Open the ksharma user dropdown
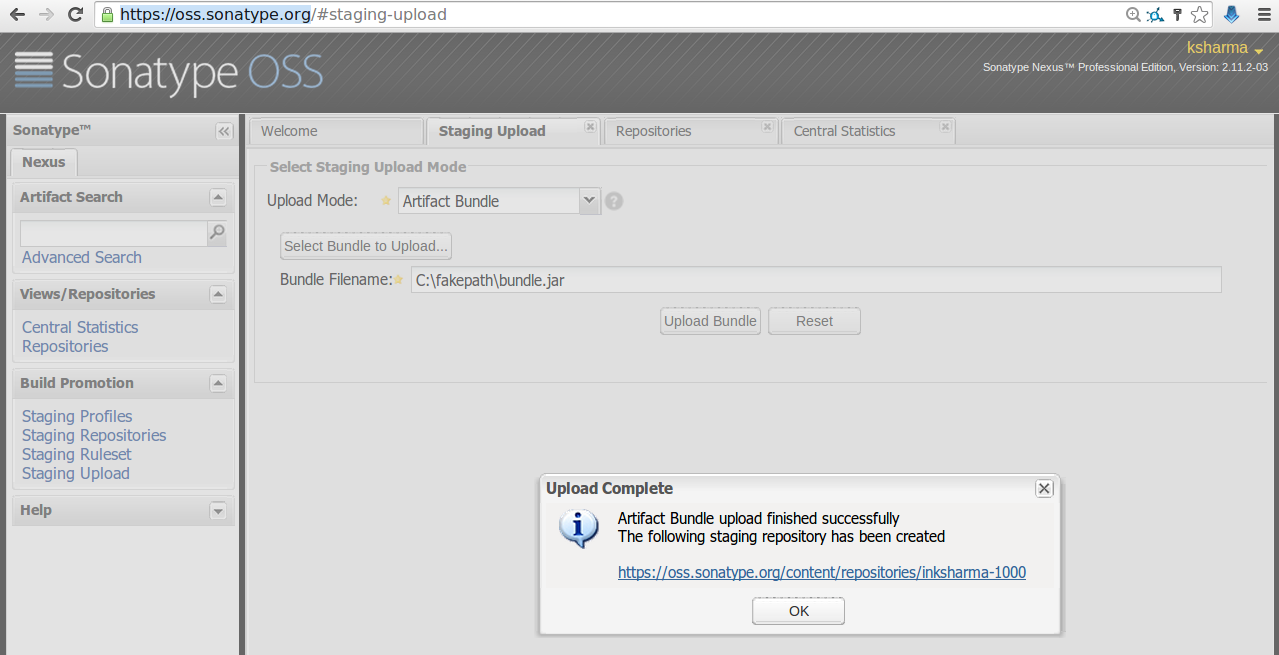1279x655 pixels. click(1225, 48)
